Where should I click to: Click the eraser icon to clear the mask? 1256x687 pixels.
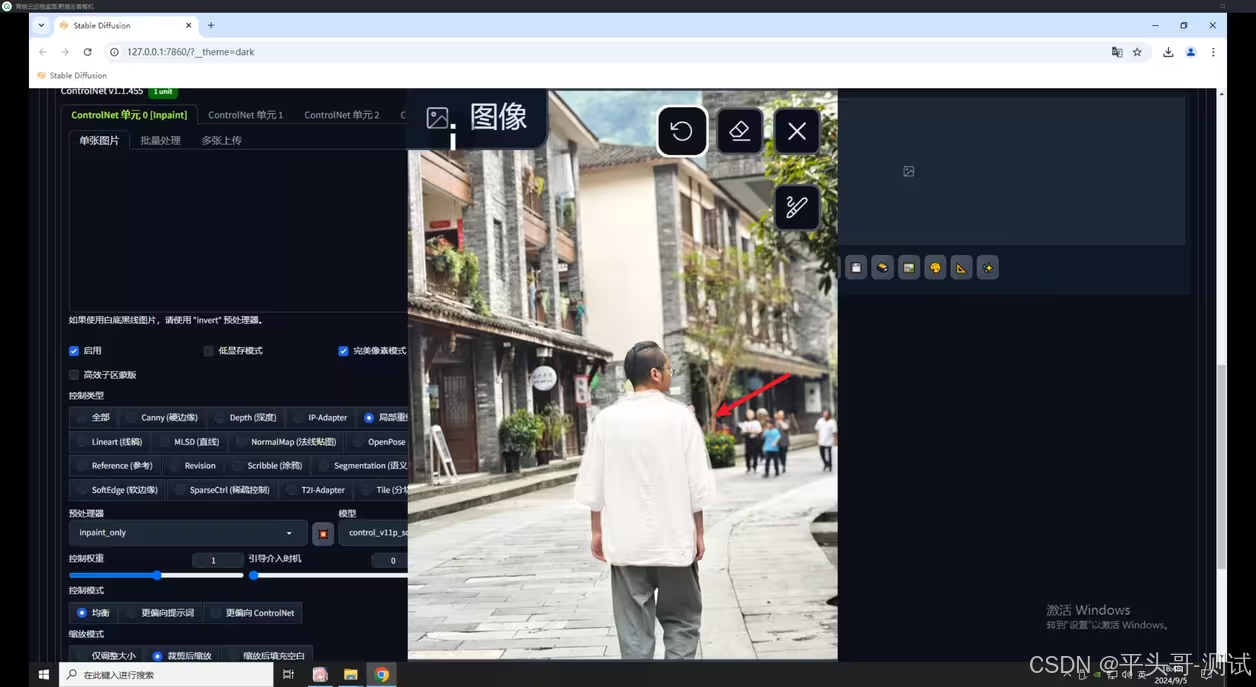[x=739, y=131]
